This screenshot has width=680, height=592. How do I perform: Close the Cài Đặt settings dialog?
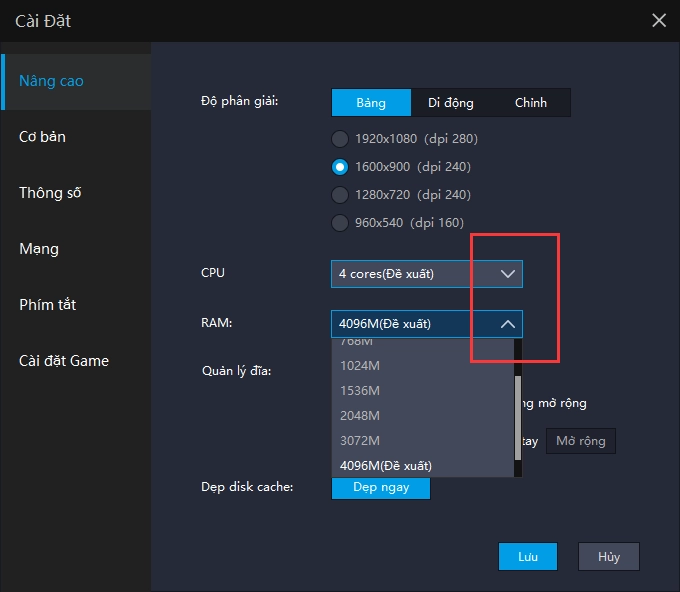tap(658, 20)
